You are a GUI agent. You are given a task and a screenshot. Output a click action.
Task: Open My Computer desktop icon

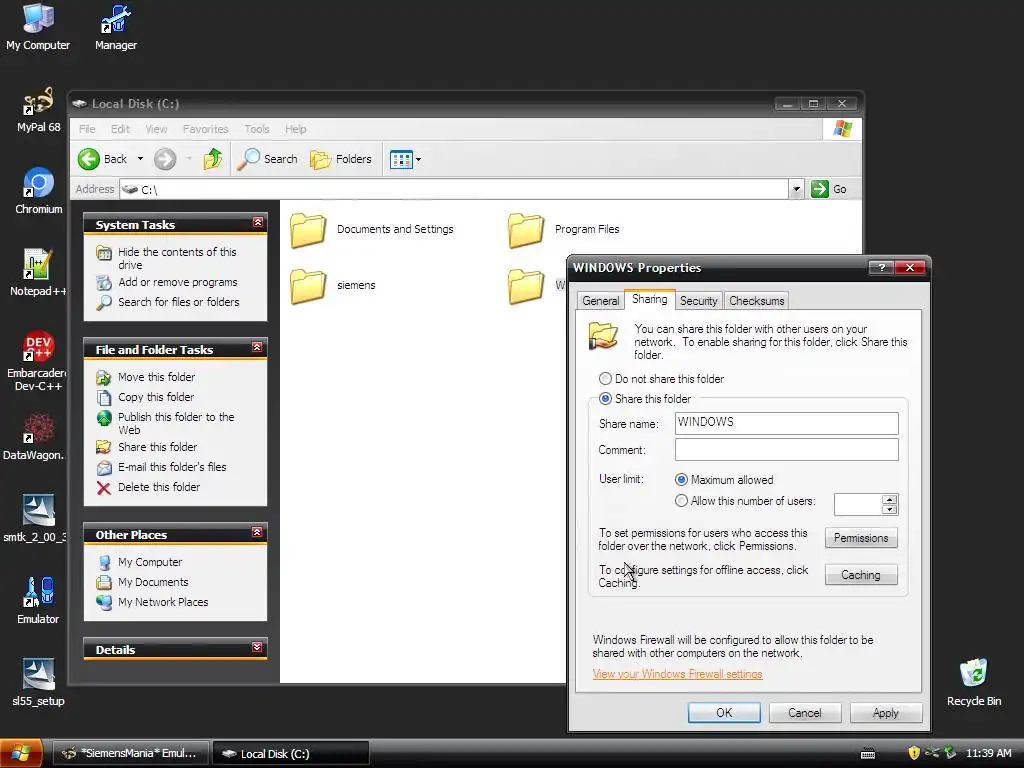click(38, 27)
